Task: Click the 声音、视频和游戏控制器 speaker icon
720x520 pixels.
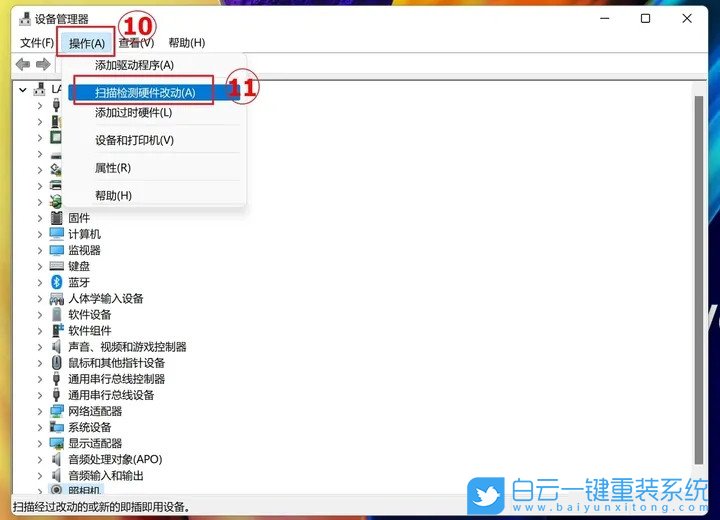Action: tap(56, 346)
